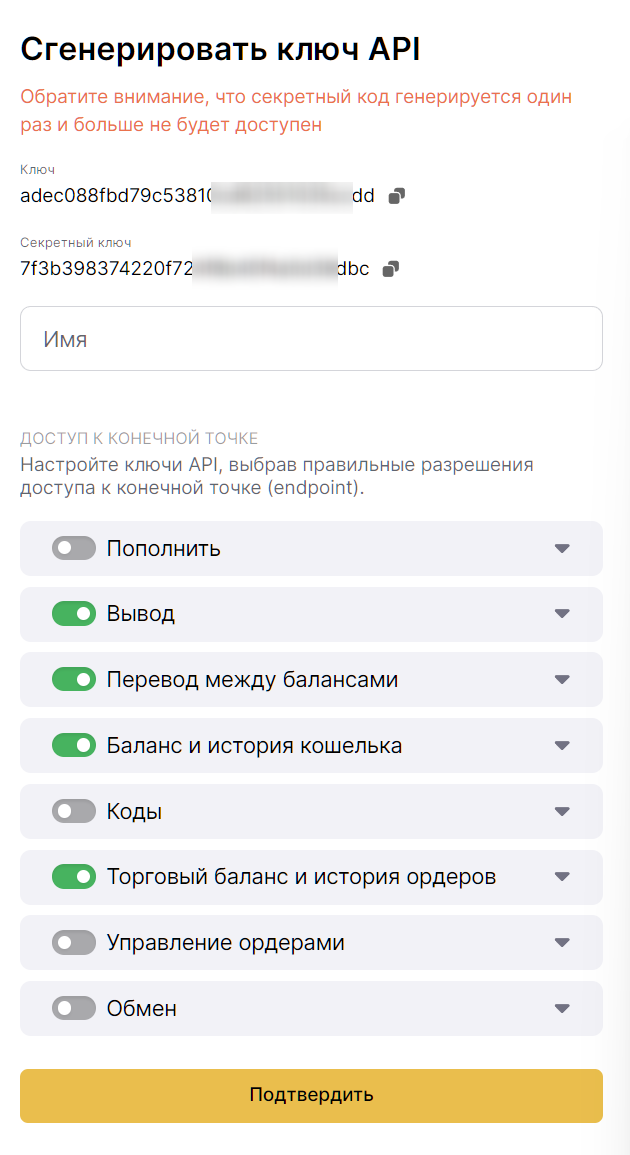
Task: Open Баланс и история кошелька dropdown arrow
Action: coord(562,745)
